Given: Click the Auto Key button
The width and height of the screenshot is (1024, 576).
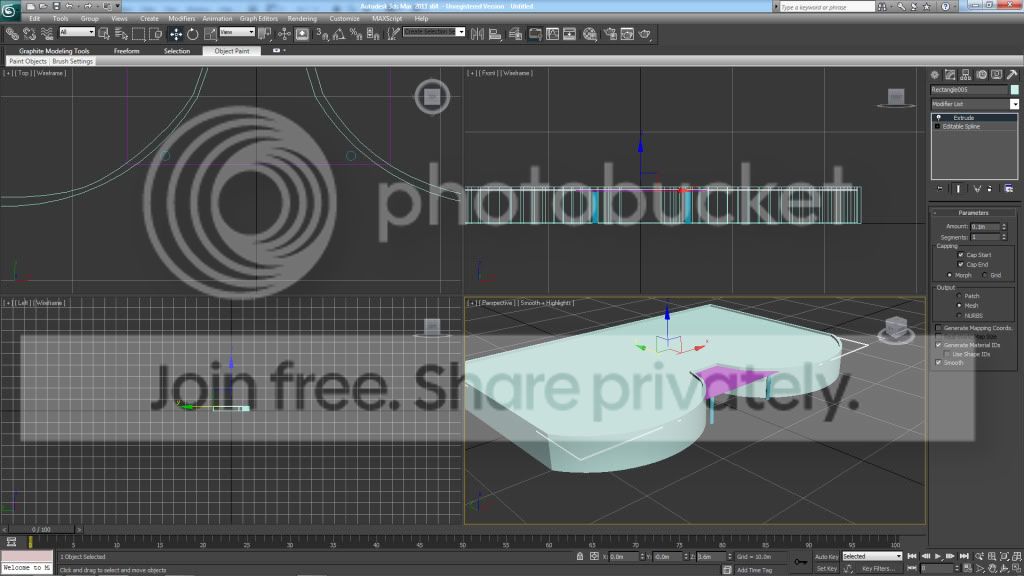Looking at the screenshot, I should (826, 557).
